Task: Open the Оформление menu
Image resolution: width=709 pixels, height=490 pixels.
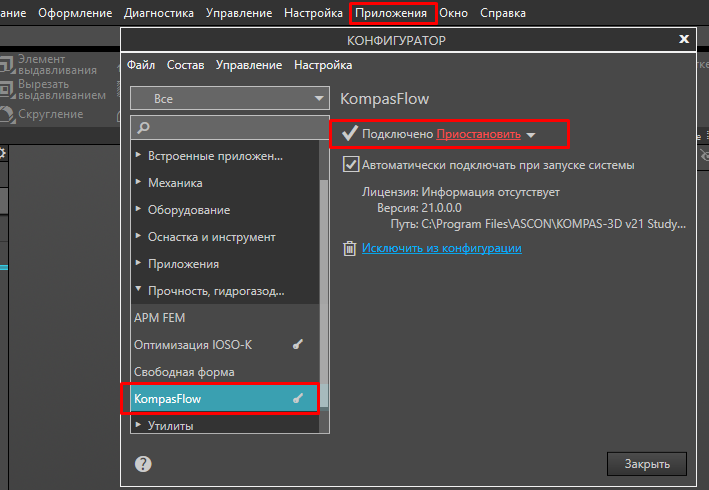Action: (75, 13)
